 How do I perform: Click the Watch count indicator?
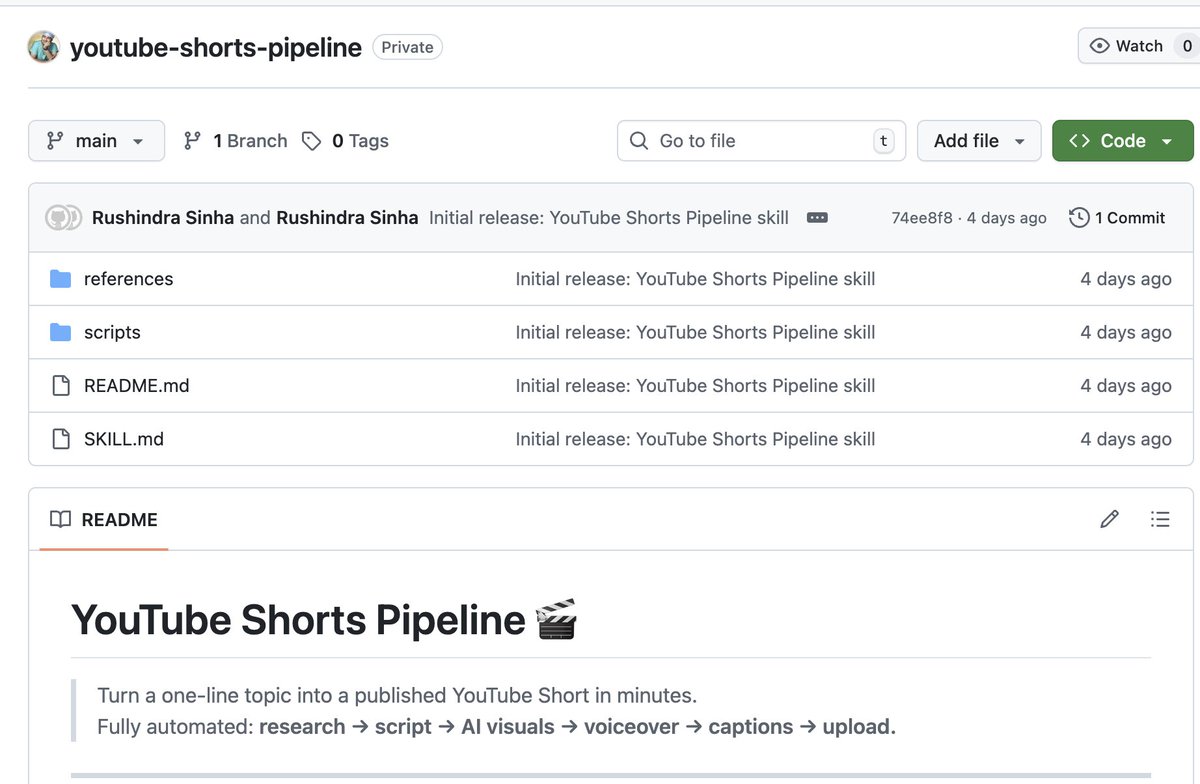1187,45
